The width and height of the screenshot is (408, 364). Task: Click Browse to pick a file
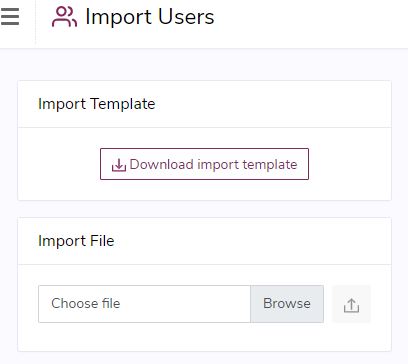pyautogui.click(x=287, y=304)
